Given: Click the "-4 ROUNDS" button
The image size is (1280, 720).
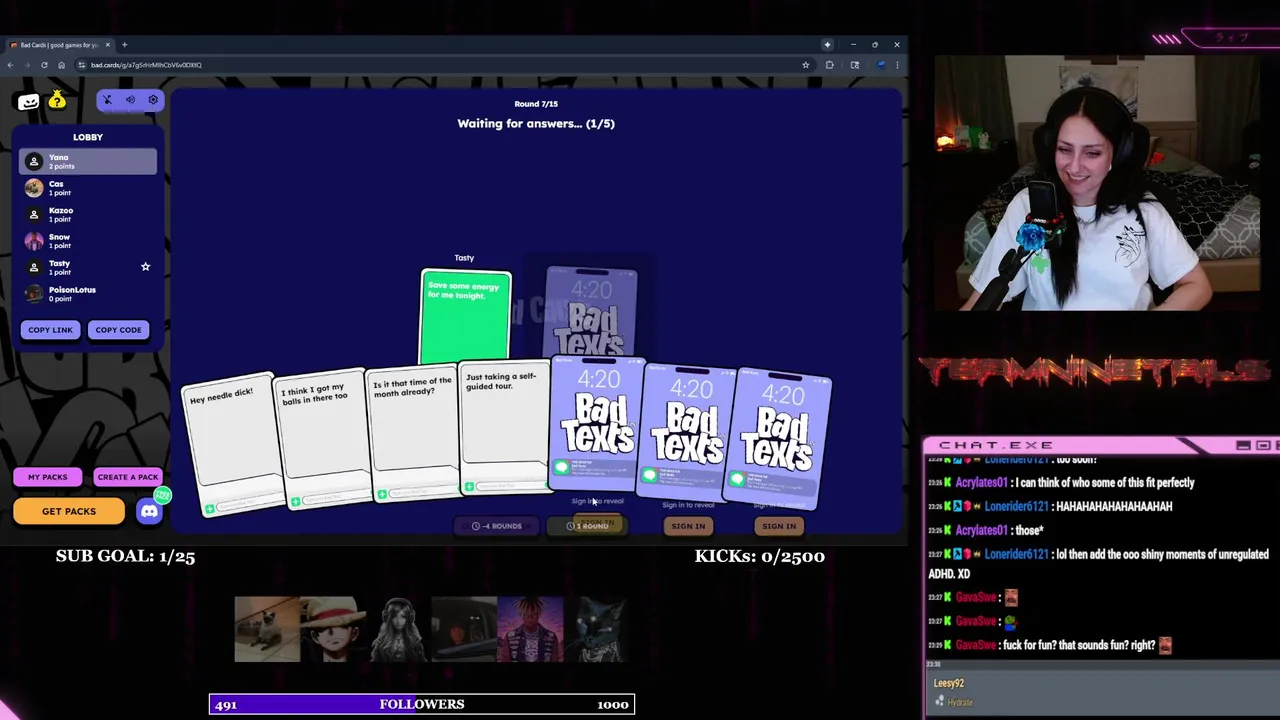Looking at the screenshot, I should (x=497, y=526).
